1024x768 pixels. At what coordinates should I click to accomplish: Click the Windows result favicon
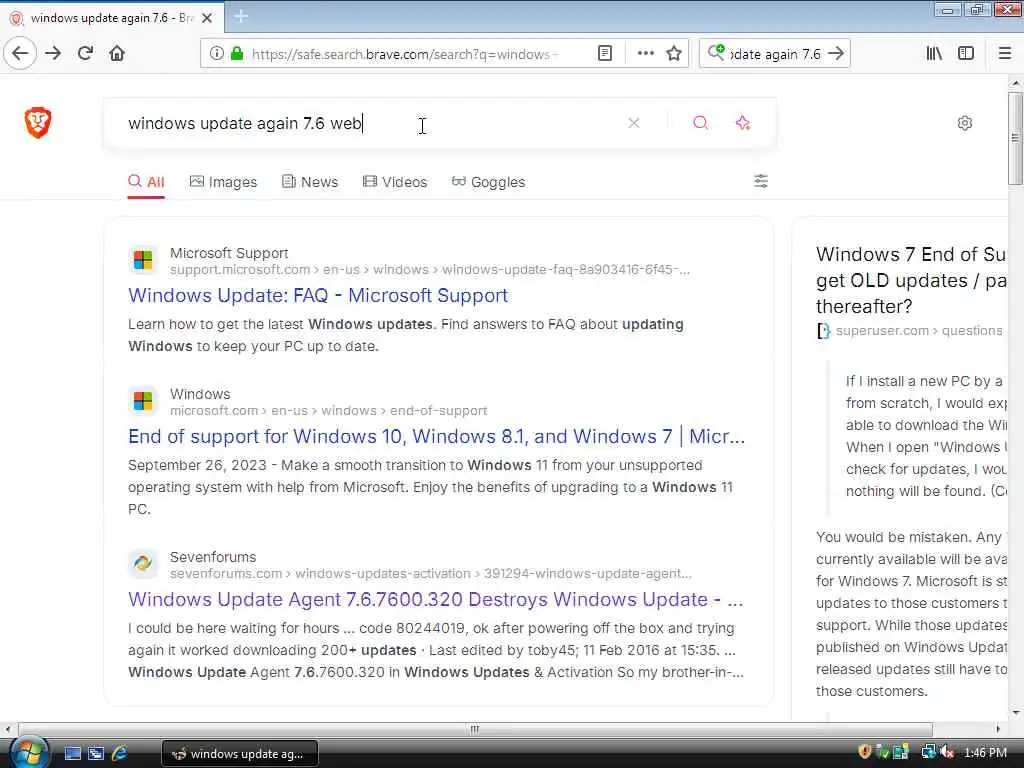coord(143,401)
